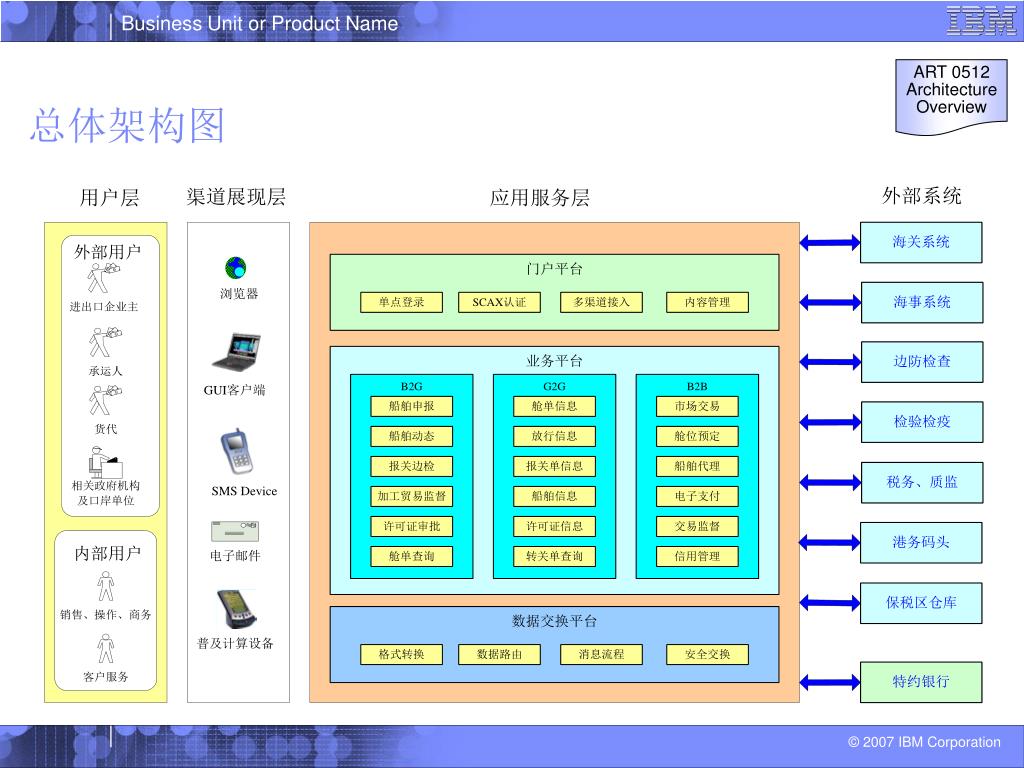Click the ART 0512 Architecture Overview note

(x=952, y=95)
